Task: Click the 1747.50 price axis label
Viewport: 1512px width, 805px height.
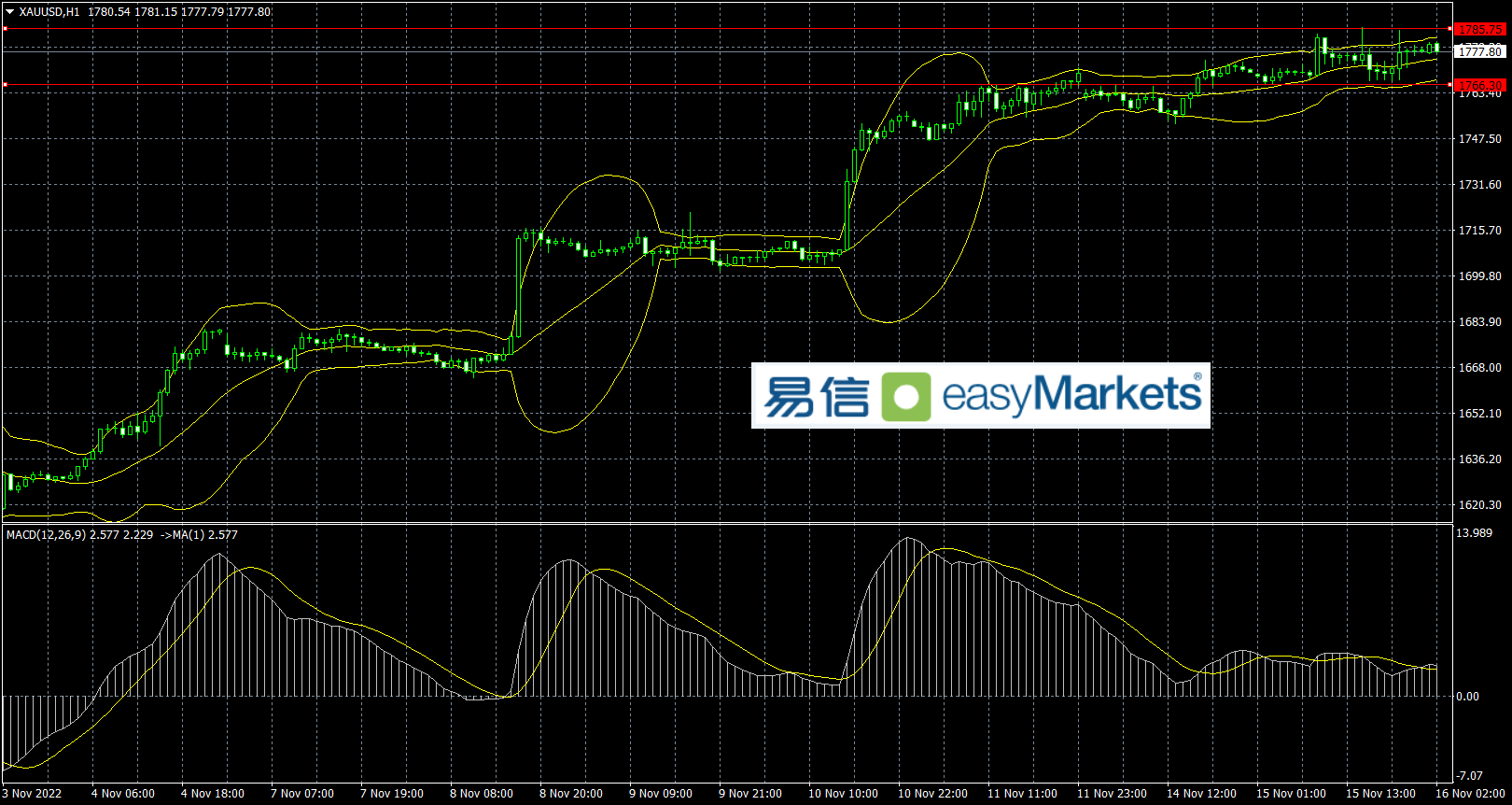Action: coord(1480,139)
